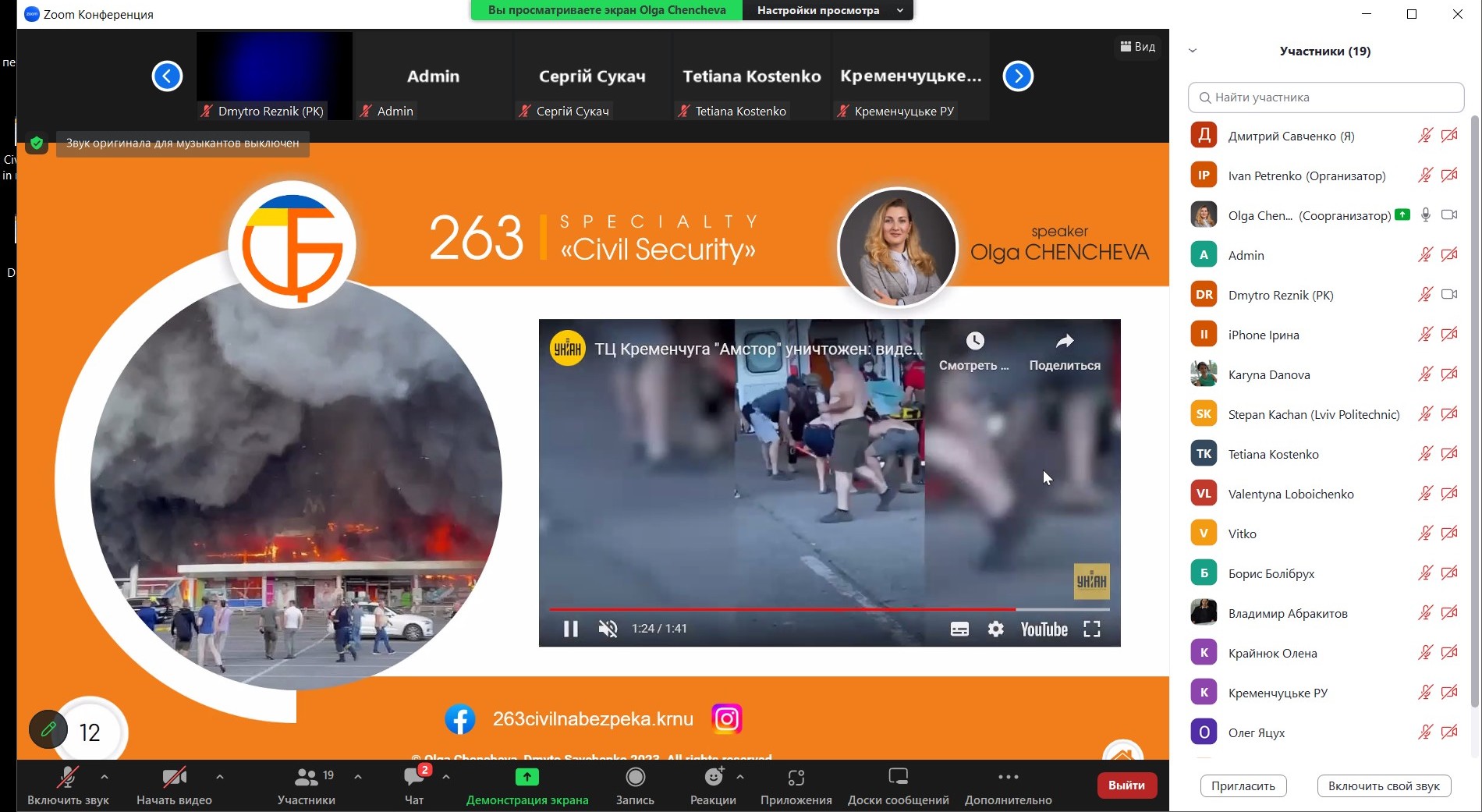
Task: Expand the Reactions options arrow
Action: (740, 777)
